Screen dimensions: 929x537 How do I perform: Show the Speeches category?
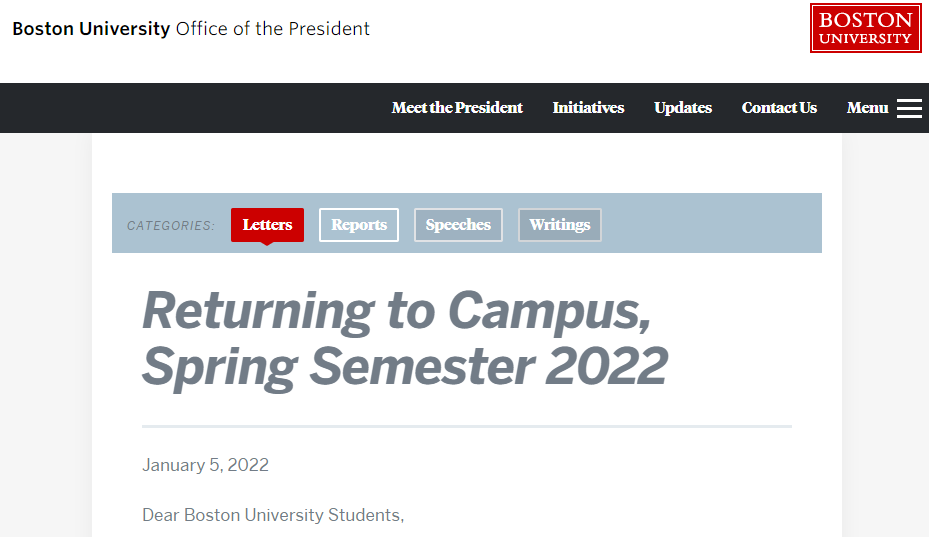[x=458, y=225]
